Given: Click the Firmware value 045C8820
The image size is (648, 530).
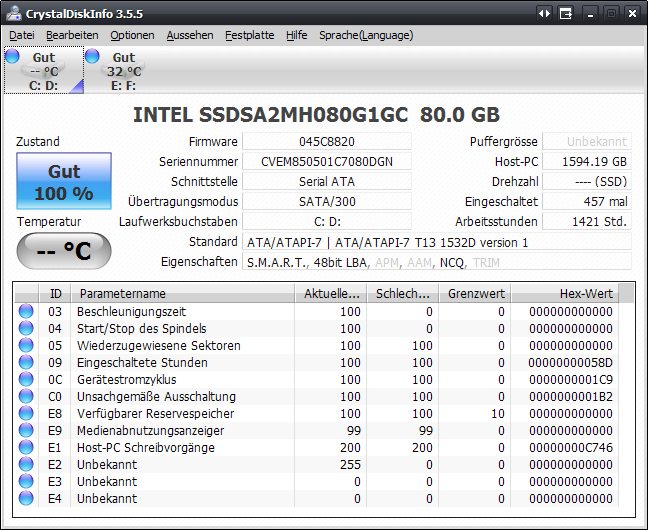Looking at the screenshot, I should click(326, 142).
